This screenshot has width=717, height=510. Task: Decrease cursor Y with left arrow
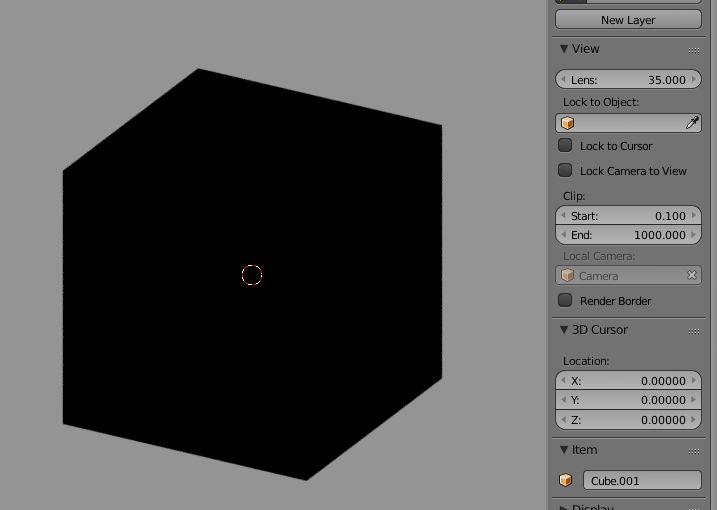coord(563,400)
